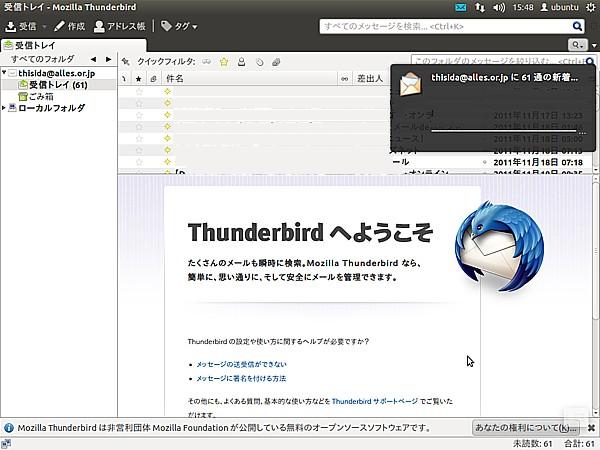Click the 合計: 61 status text
600x450 pixels.
(579, 444)
